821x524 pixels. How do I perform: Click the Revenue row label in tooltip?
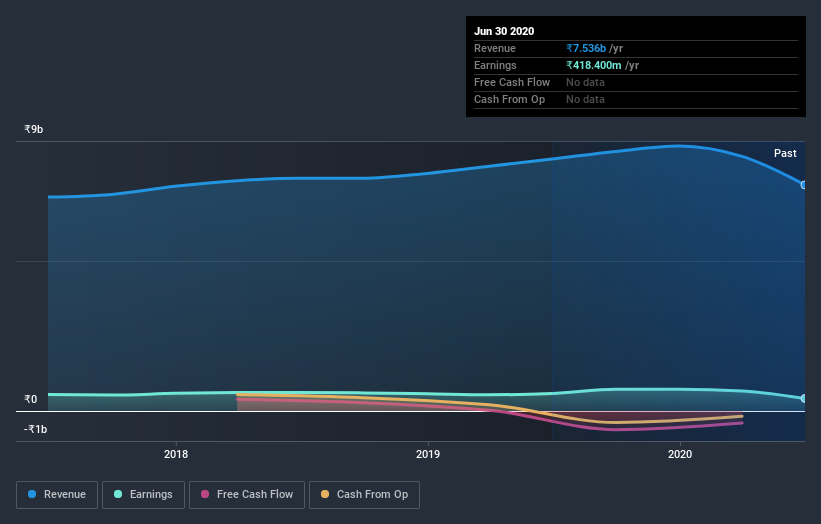click(495, 48)
